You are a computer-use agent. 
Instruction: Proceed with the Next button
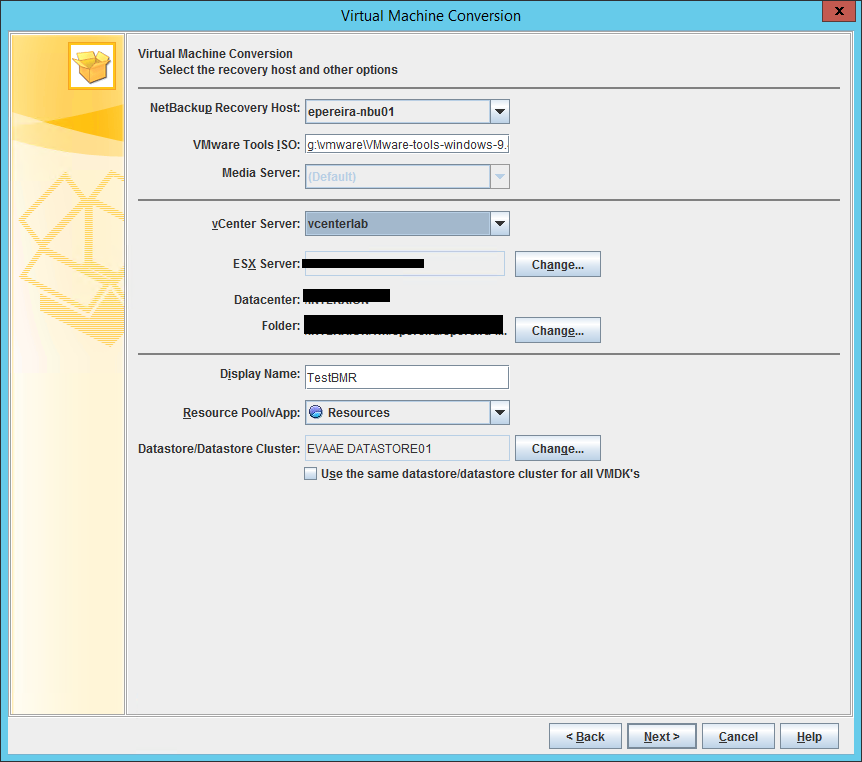point(662,736)
